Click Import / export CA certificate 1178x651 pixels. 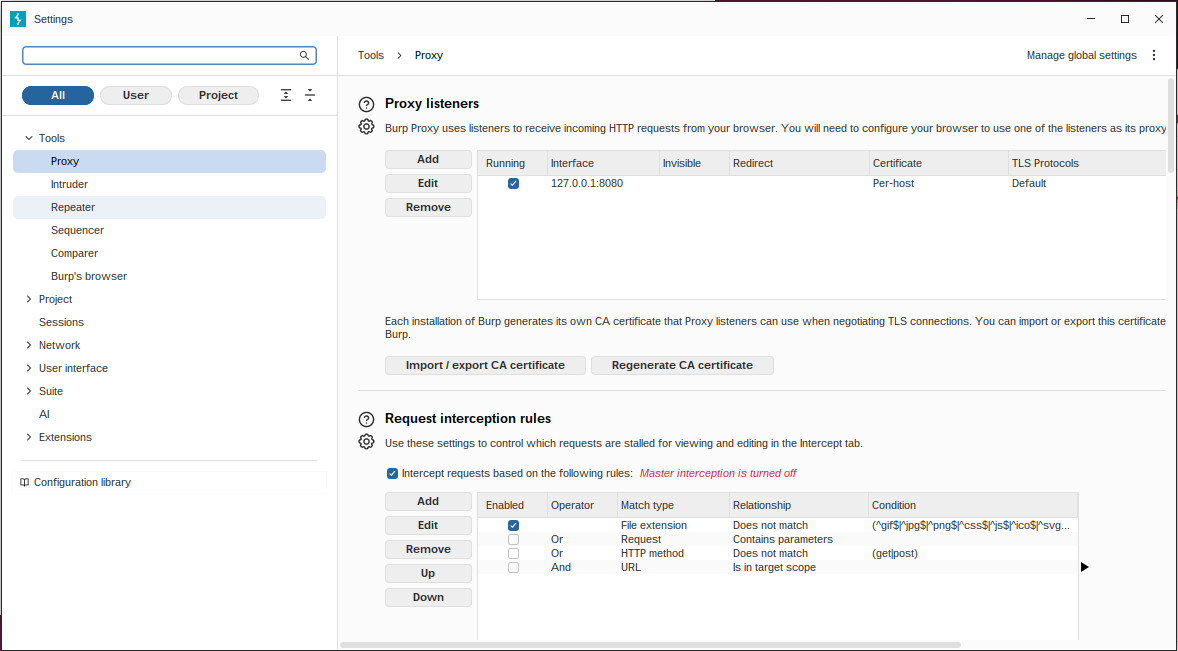pos(485,365)
